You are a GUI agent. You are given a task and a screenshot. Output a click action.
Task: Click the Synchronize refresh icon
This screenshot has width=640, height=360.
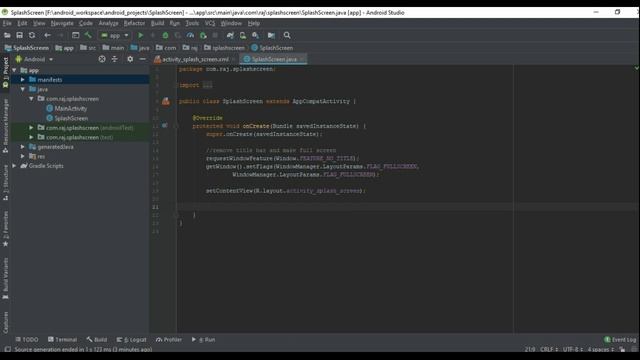coord(32,36)
